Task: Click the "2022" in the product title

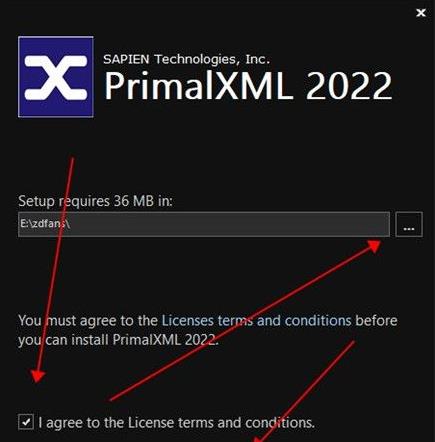Action: click(349, 86)
